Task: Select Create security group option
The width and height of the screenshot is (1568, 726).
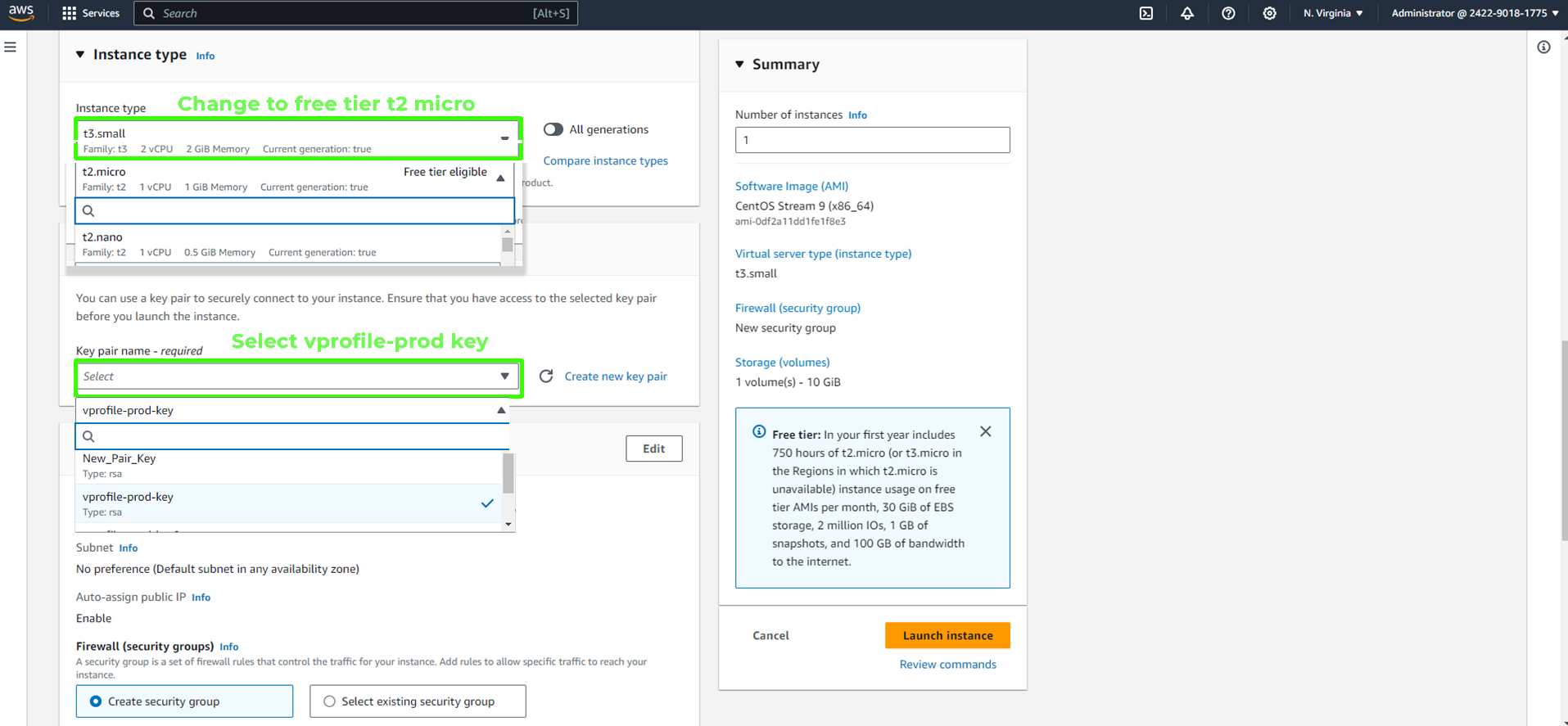Action: pos(184,701)
